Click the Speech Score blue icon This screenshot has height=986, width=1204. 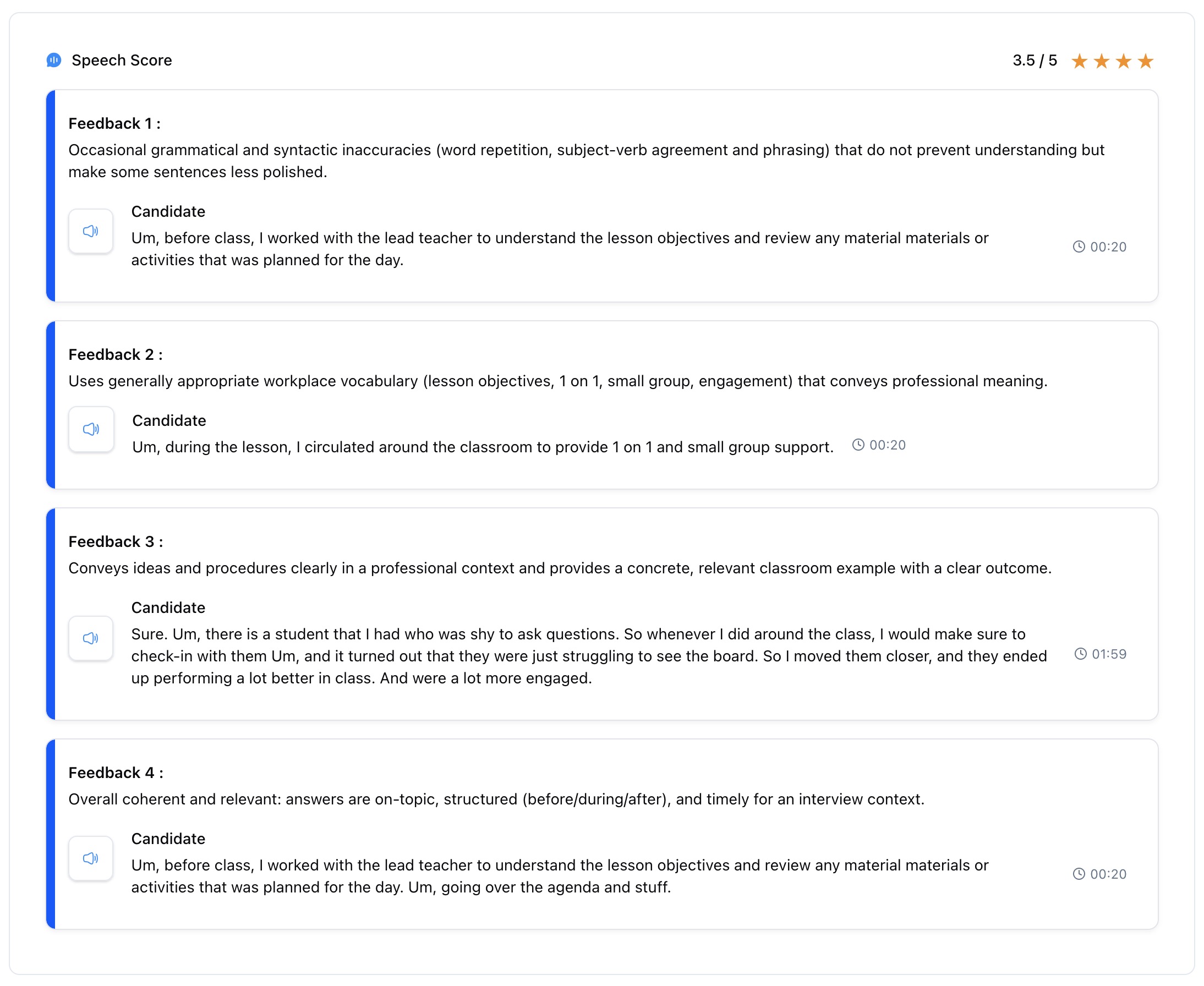click(54, 60)
